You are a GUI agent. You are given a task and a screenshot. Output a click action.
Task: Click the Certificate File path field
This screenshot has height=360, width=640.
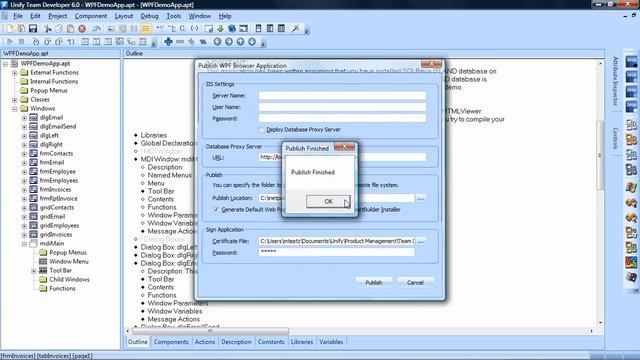coord(337,241)
